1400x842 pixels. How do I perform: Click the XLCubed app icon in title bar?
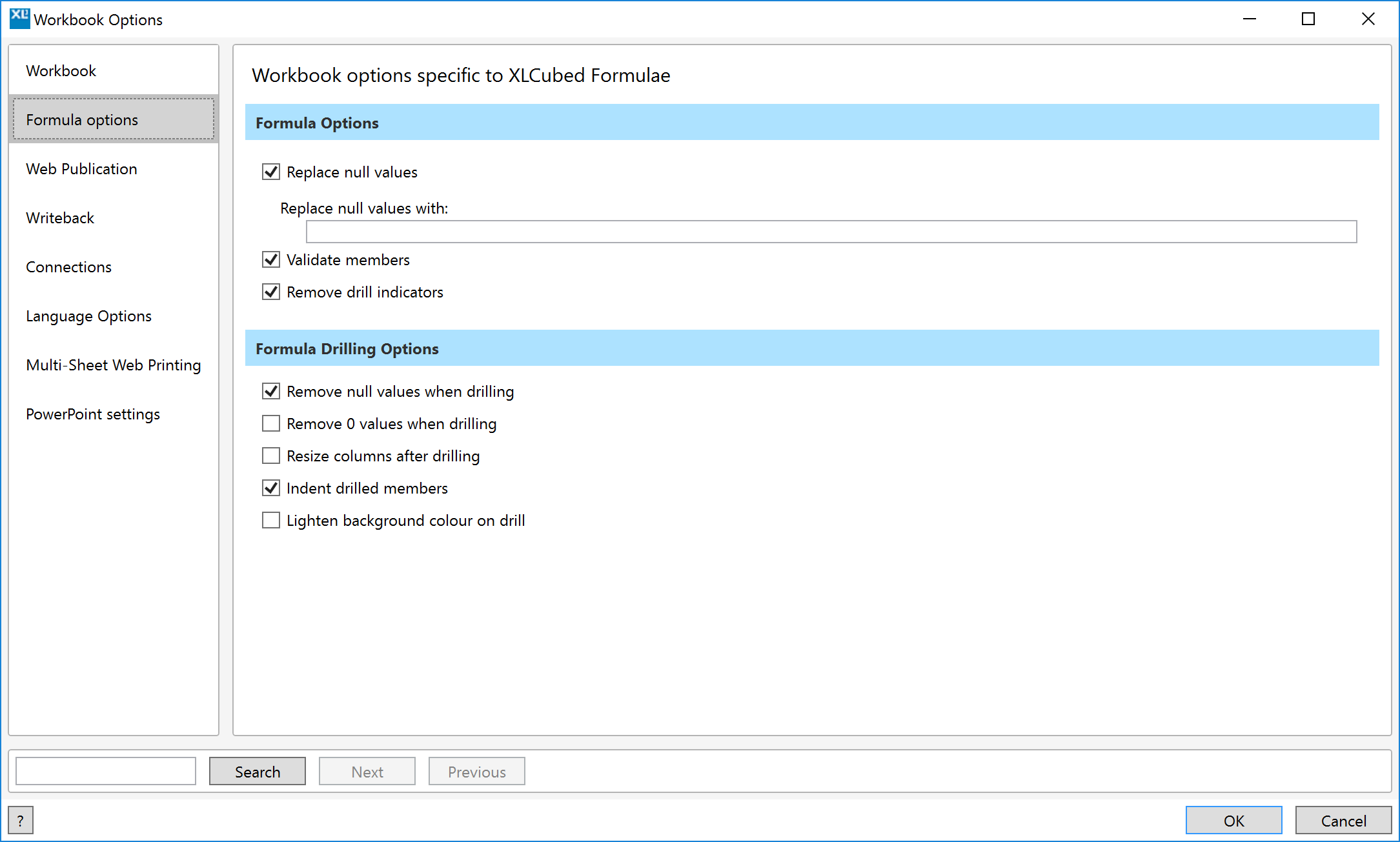[19, 19]
